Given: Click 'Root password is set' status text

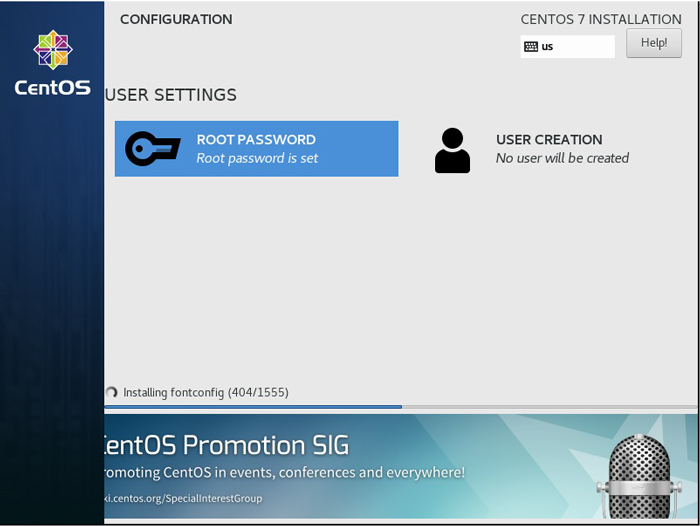Looking at the screenshot, I should [x=257, y=159].
